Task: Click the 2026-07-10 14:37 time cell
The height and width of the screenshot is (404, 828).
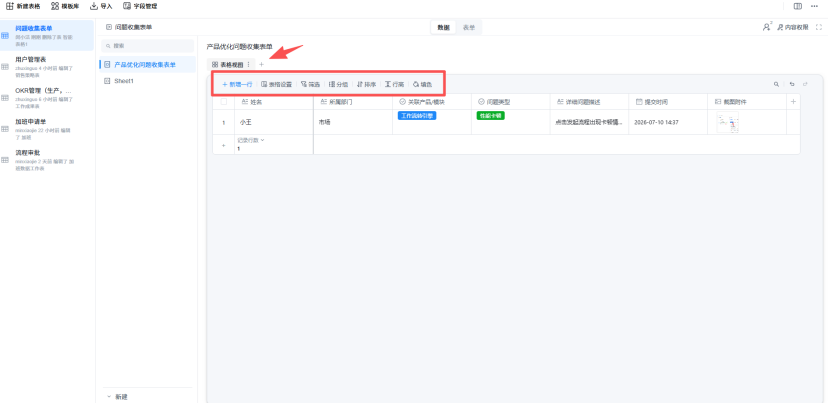Action: point(668,122)
